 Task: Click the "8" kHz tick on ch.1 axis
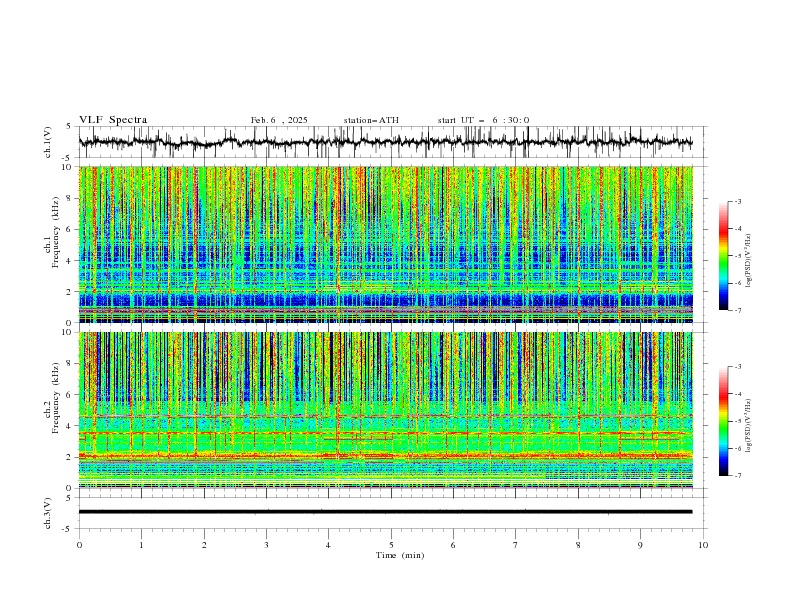pyautogui.click(x=70, y=198)
